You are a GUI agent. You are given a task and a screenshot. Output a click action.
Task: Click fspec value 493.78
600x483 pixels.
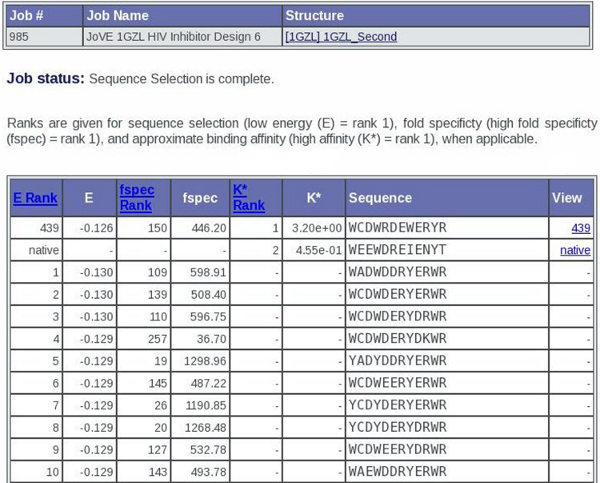pyautogui.click(x=208, y=472)
